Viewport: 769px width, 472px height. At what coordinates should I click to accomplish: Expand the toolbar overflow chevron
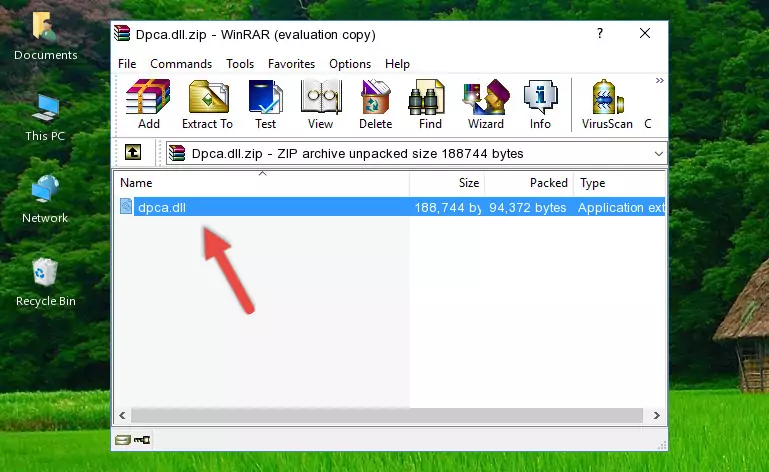pos(660,80)
